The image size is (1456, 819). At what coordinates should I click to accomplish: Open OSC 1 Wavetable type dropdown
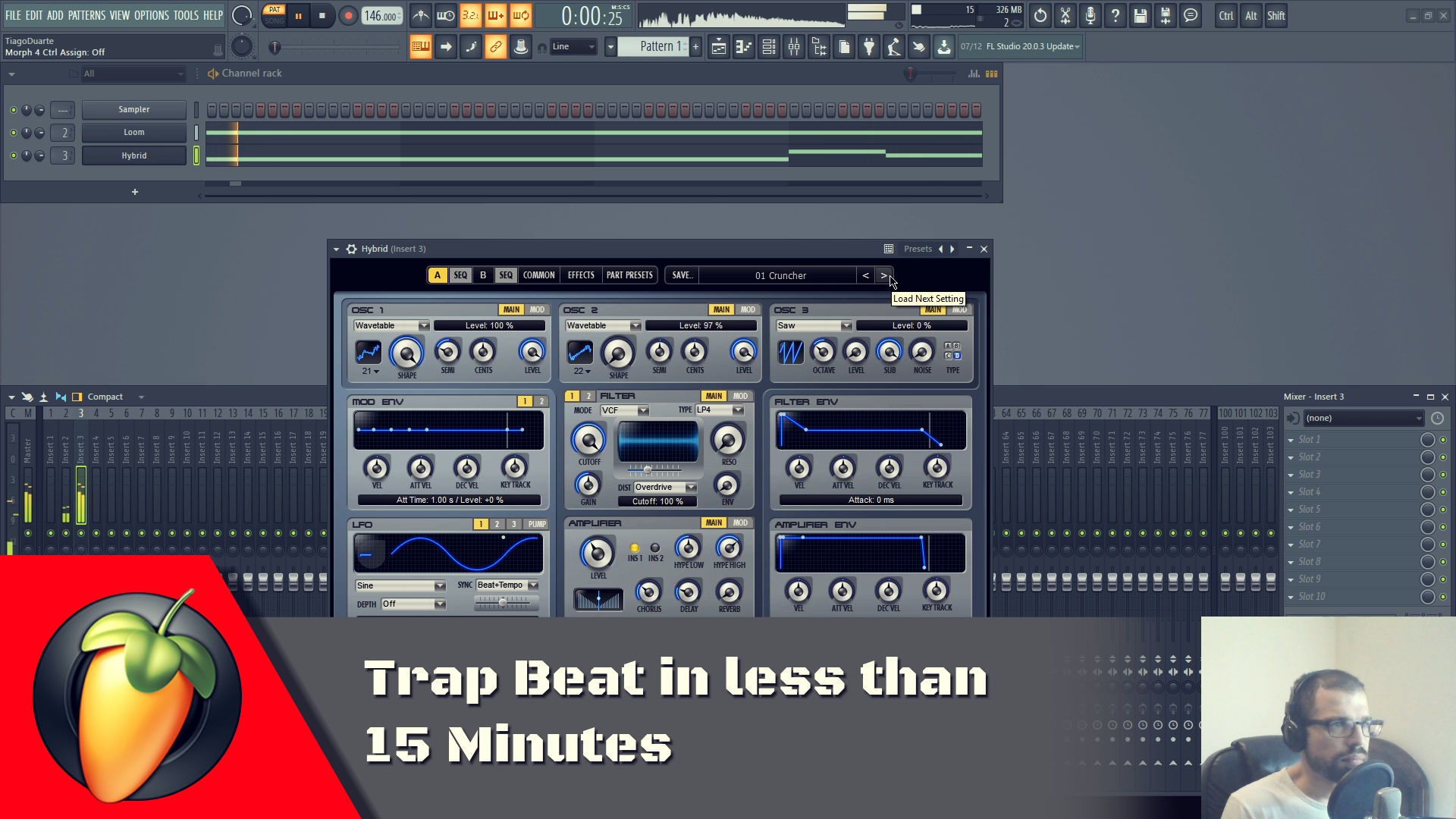391,325
